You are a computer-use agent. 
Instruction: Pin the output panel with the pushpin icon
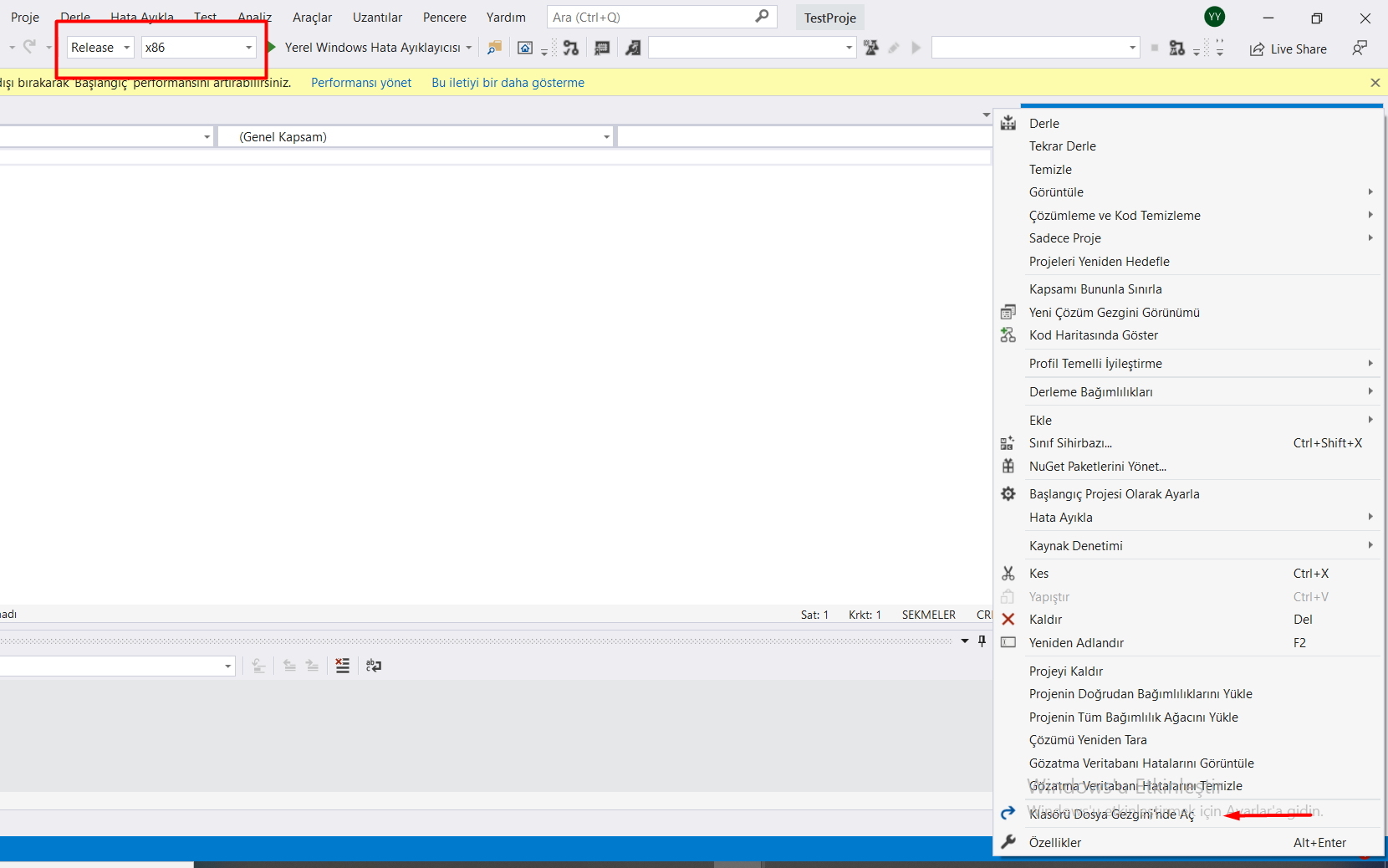point(982,641)
